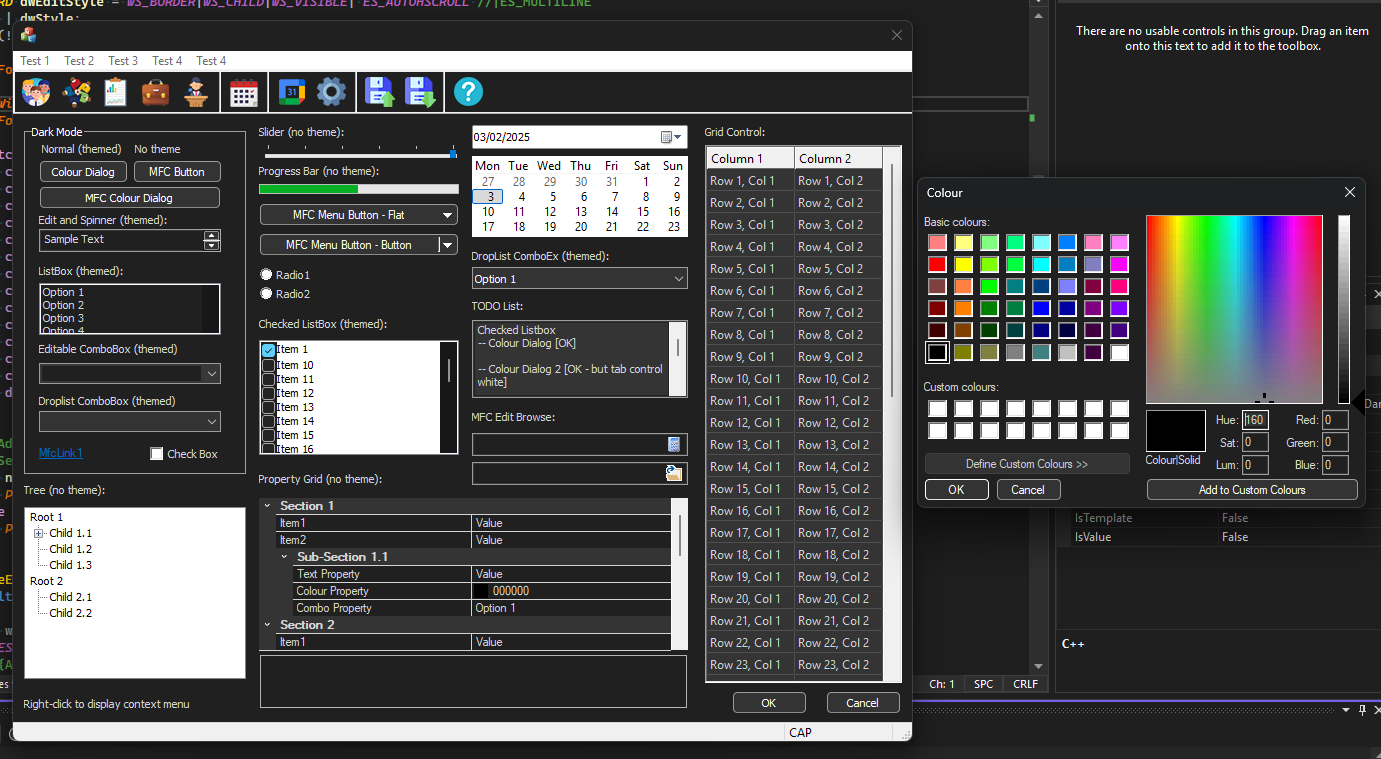Select the Radio2 option
This screenshot has width=1381, height=759.
point(266,293)
